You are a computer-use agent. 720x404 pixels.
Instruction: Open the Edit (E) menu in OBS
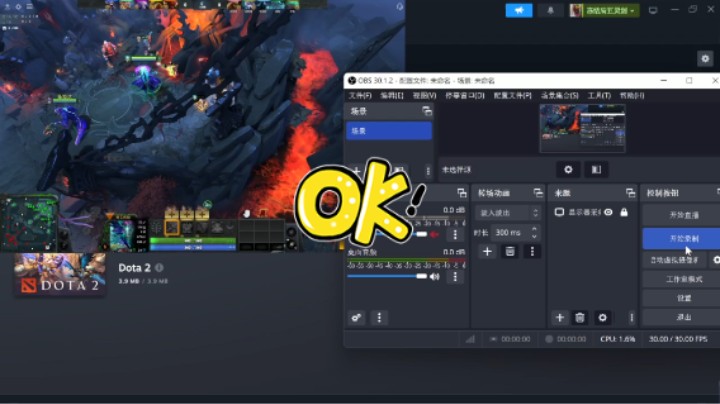pyautogui.click(x=392, y=95)
